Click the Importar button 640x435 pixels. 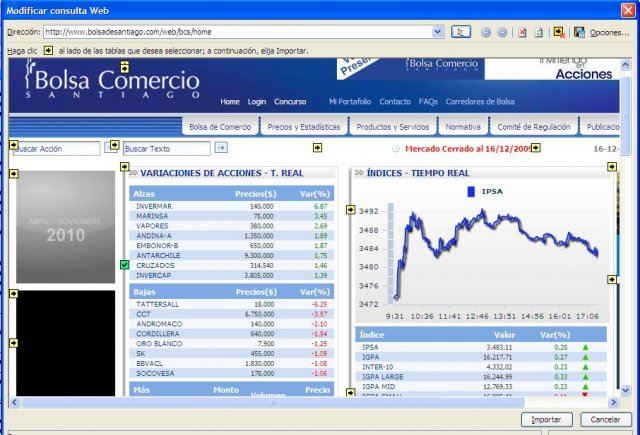tap(547, 419)
